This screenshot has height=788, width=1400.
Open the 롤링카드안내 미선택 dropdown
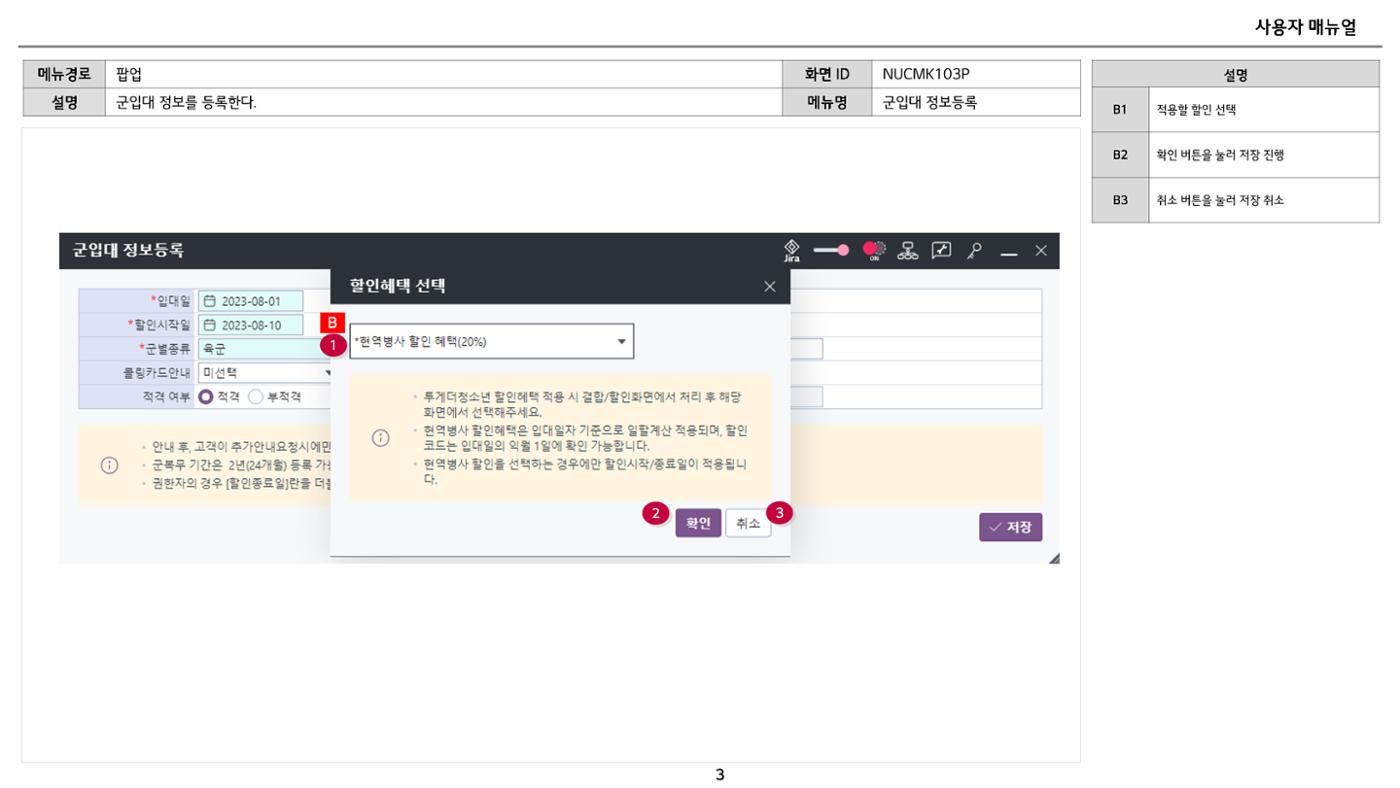pos(265,373)
